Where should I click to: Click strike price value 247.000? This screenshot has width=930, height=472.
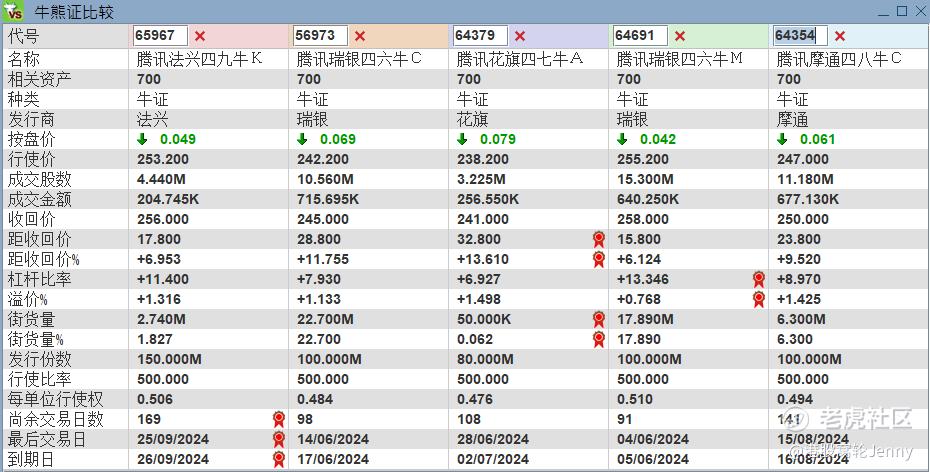[803, 160]
